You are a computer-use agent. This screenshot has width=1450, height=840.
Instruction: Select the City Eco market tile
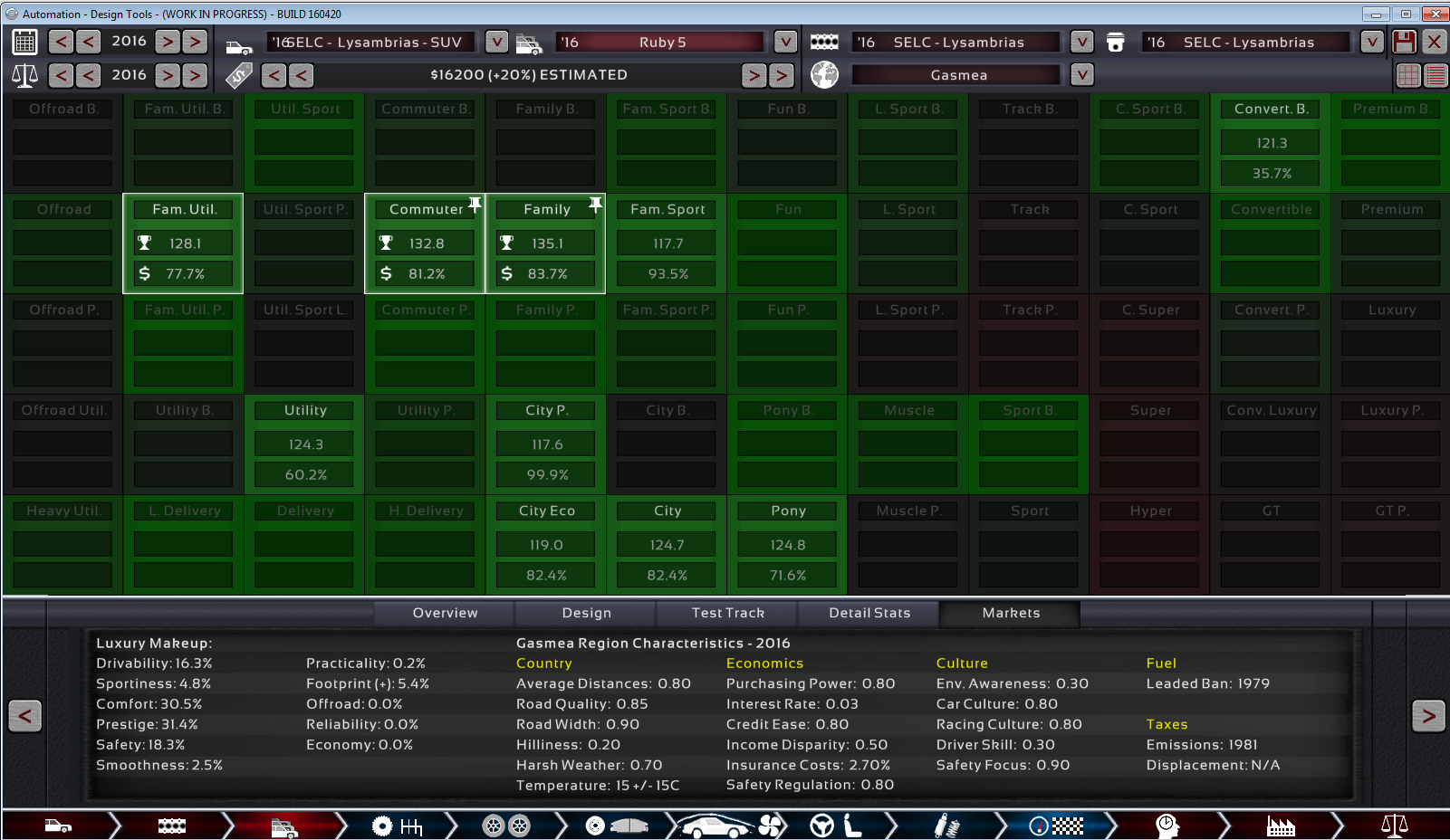tap(546, 544)
